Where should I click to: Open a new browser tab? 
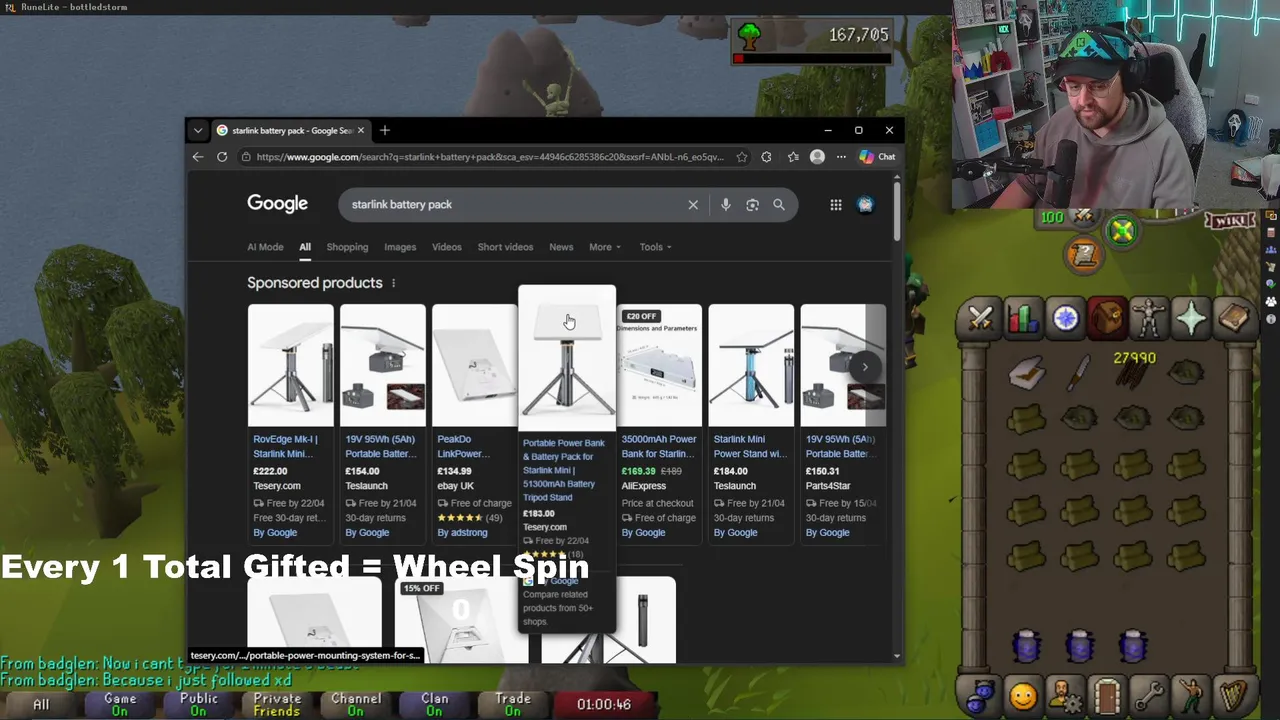point(385,131)
